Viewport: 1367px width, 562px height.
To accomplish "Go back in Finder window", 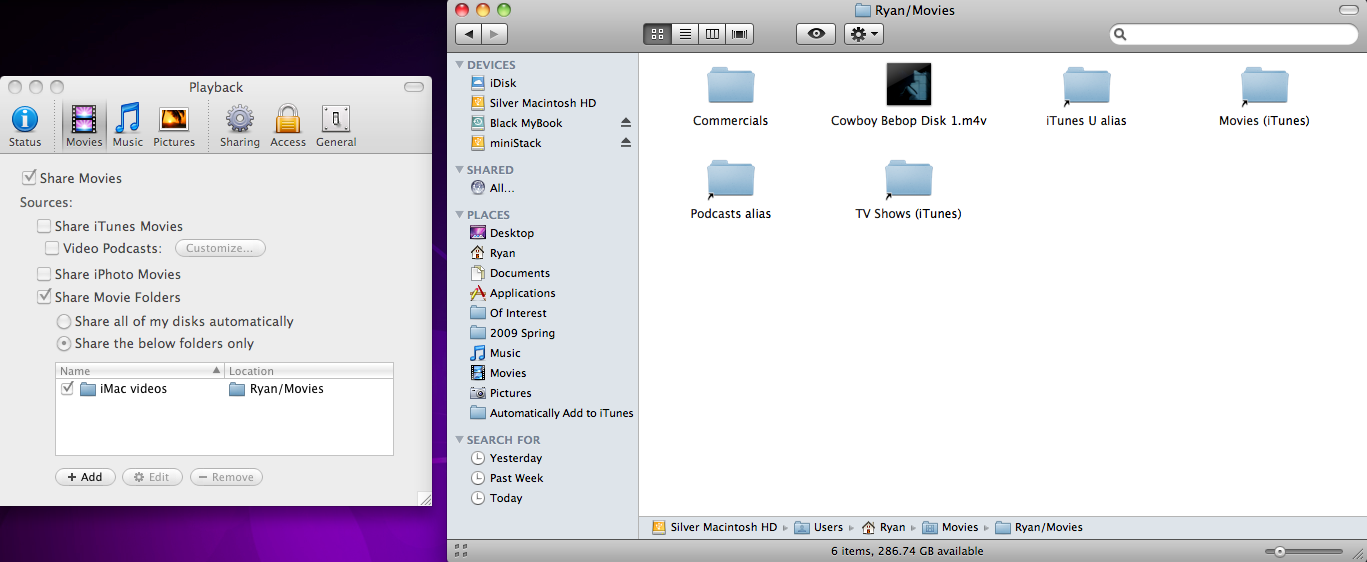I will coord(468,34).
